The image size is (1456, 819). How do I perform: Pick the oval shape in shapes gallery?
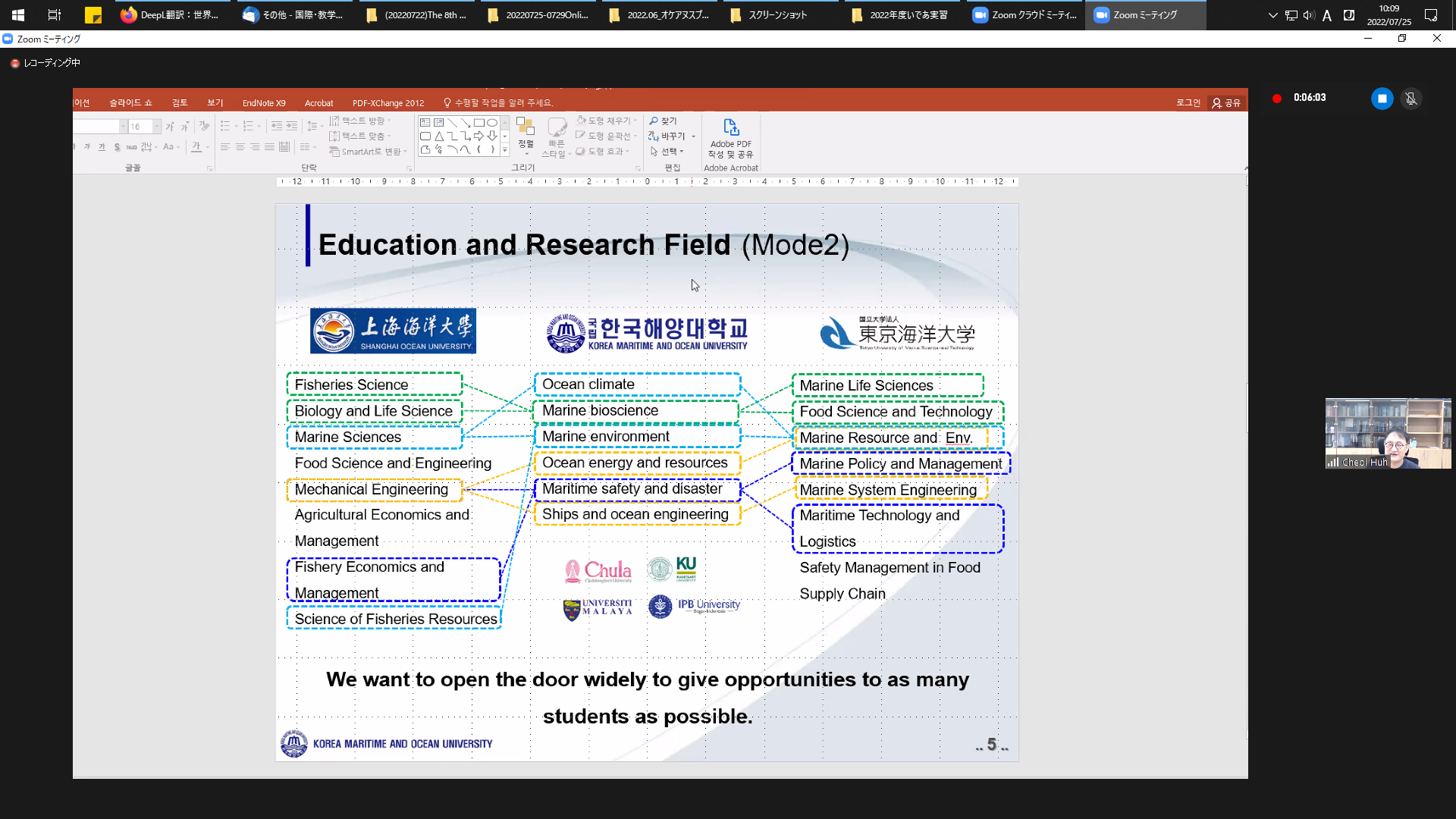point(492,123)
